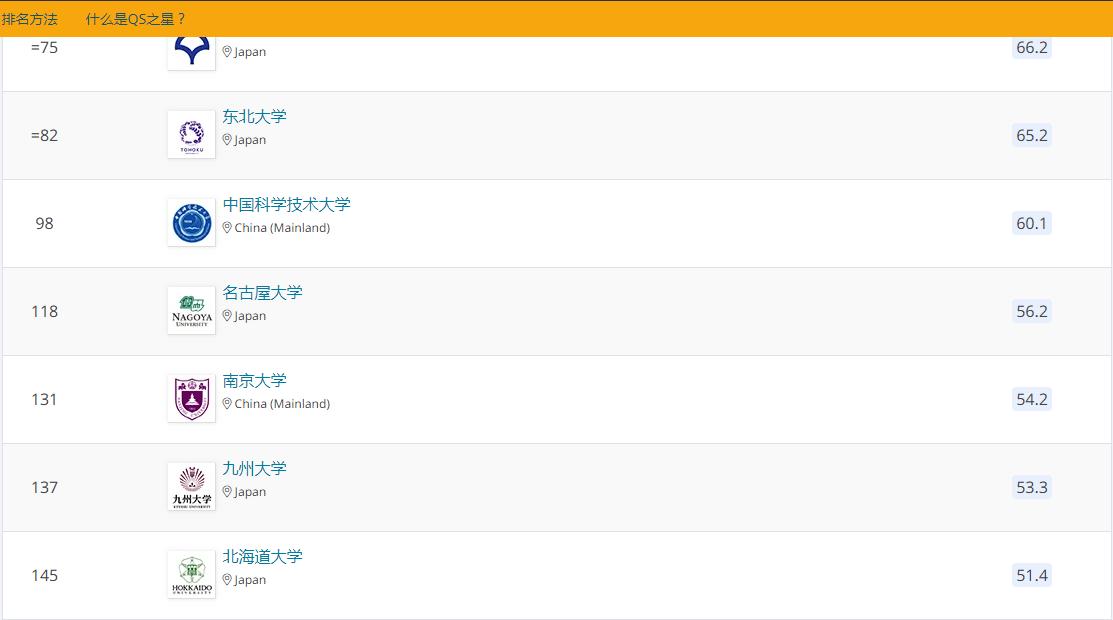
Task: Click the rank number 131
Action: pyautogui.click(x=44, y=400)
